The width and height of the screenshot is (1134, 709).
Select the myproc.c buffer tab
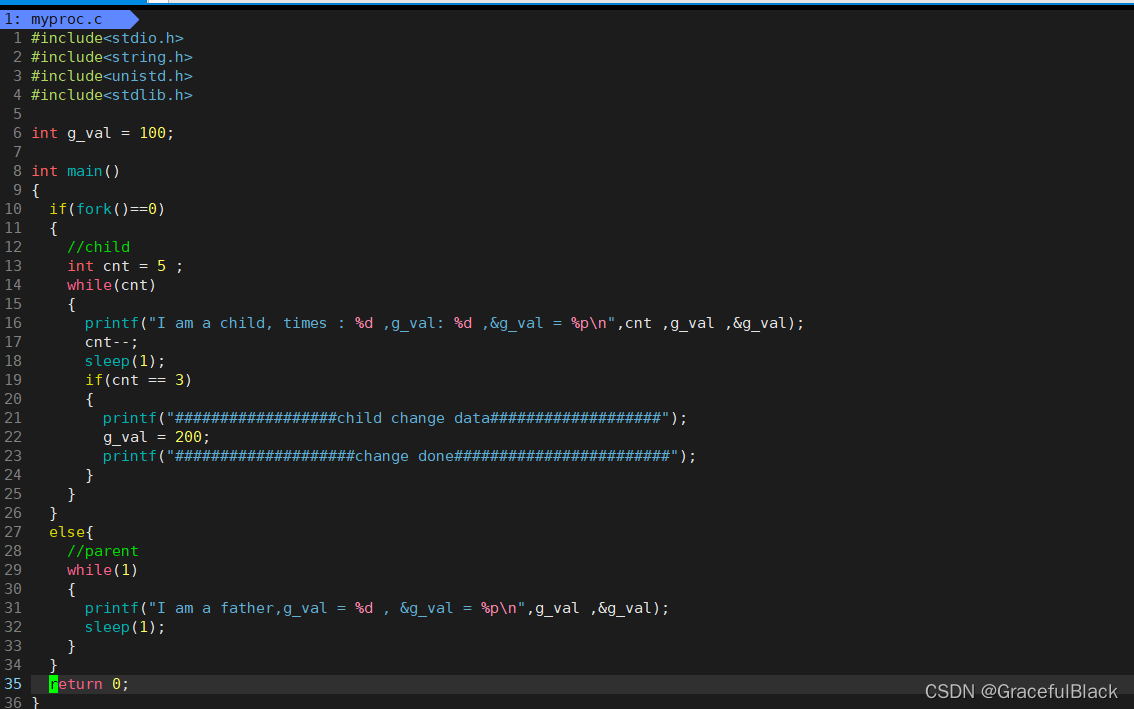(69, 19)
